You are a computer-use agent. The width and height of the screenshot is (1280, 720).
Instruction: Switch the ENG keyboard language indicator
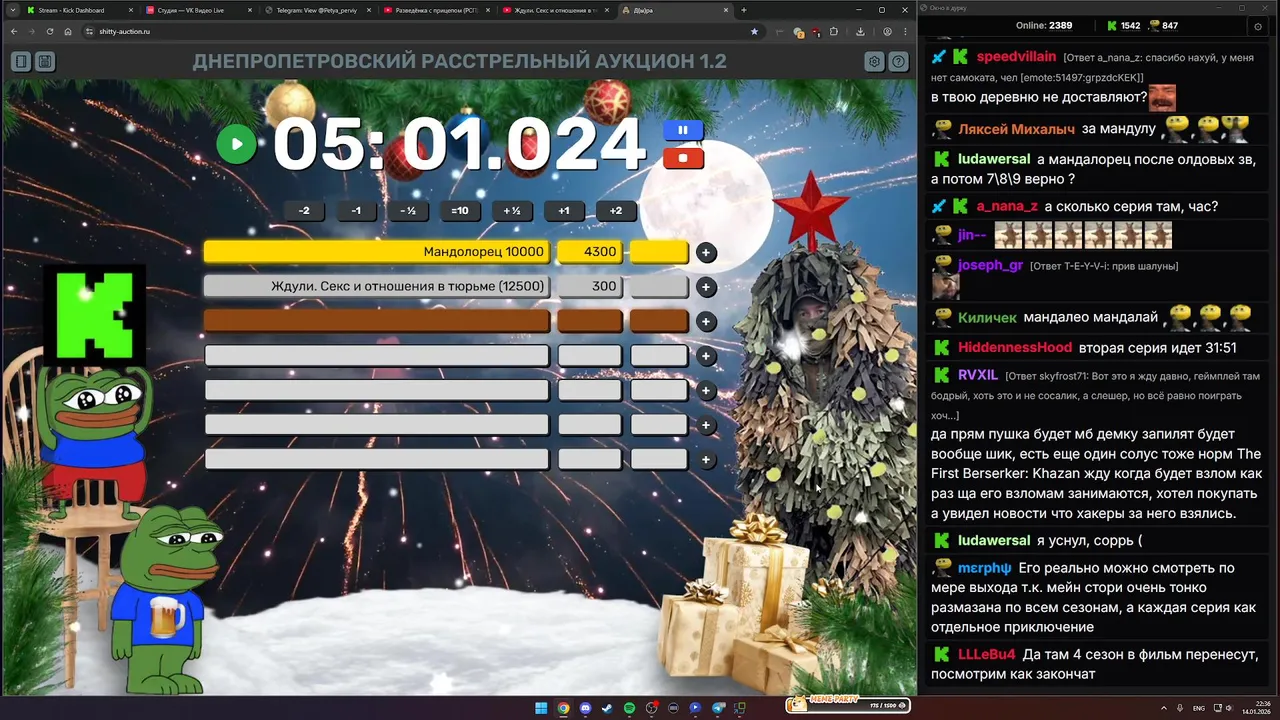coord(1199,708)
